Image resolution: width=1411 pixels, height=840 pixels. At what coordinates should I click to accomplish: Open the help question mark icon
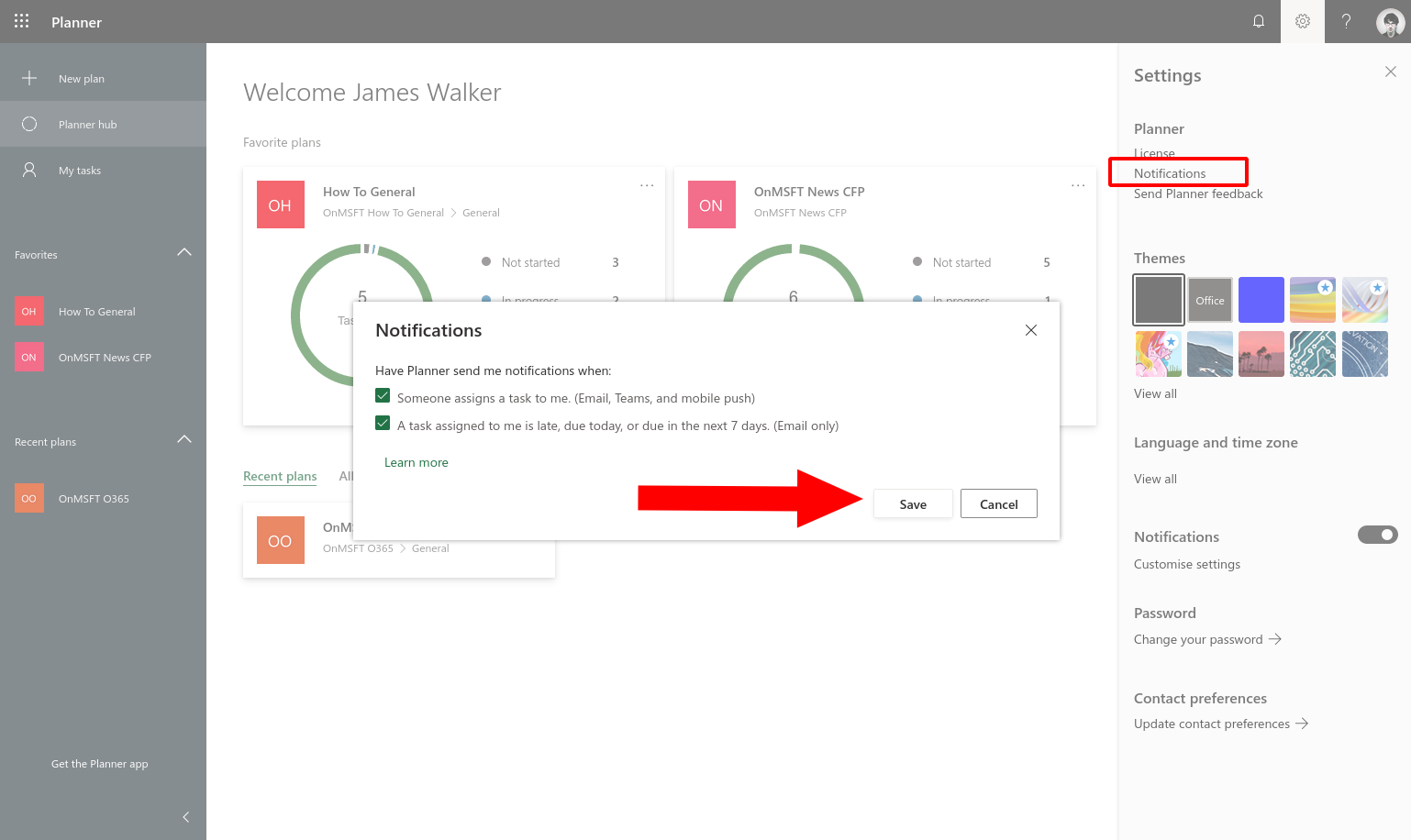coord(1346,21)
